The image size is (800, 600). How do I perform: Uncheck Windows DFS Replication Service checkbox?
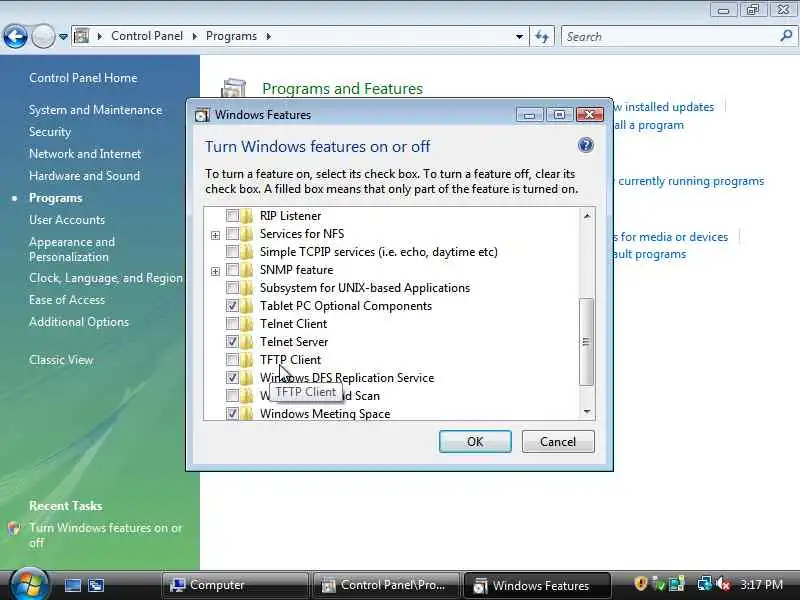(x=232, y=378)
